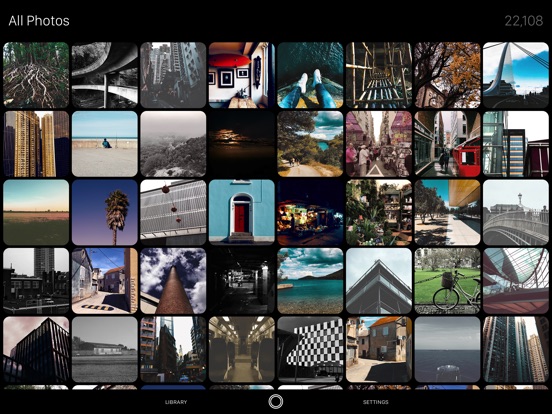Select the crowded street market photo
This screenshot has height=414, width=552.
(379, 144)
